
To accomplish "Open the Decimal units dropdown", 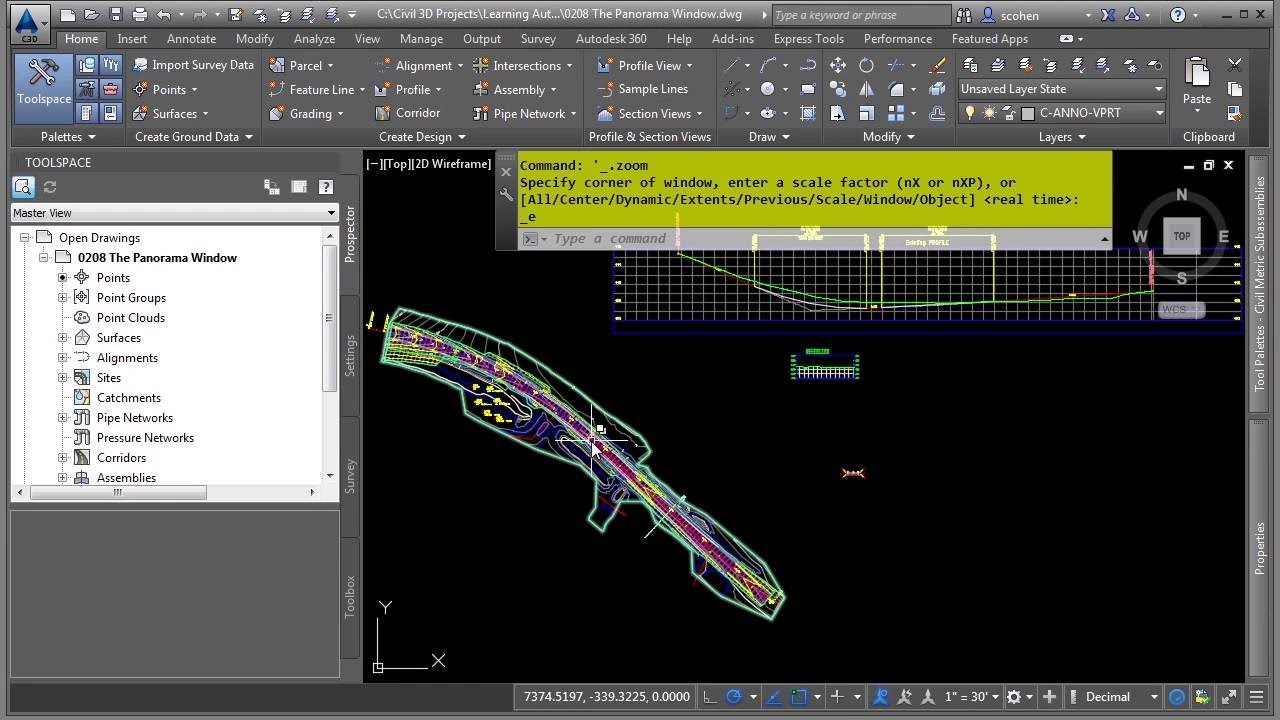I will coord(1121,697).
